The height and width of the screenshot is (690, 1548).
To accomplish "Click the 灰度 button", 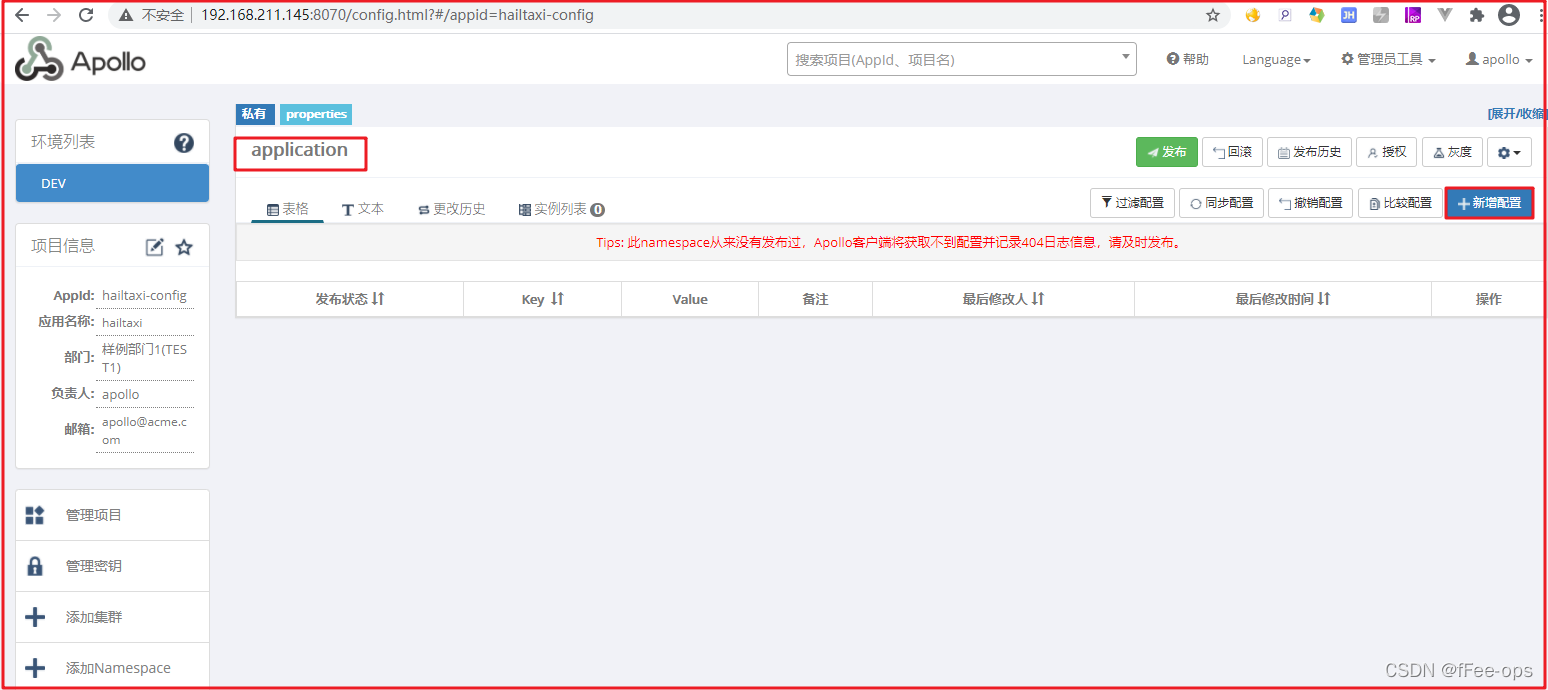I will coord(1452,152).
